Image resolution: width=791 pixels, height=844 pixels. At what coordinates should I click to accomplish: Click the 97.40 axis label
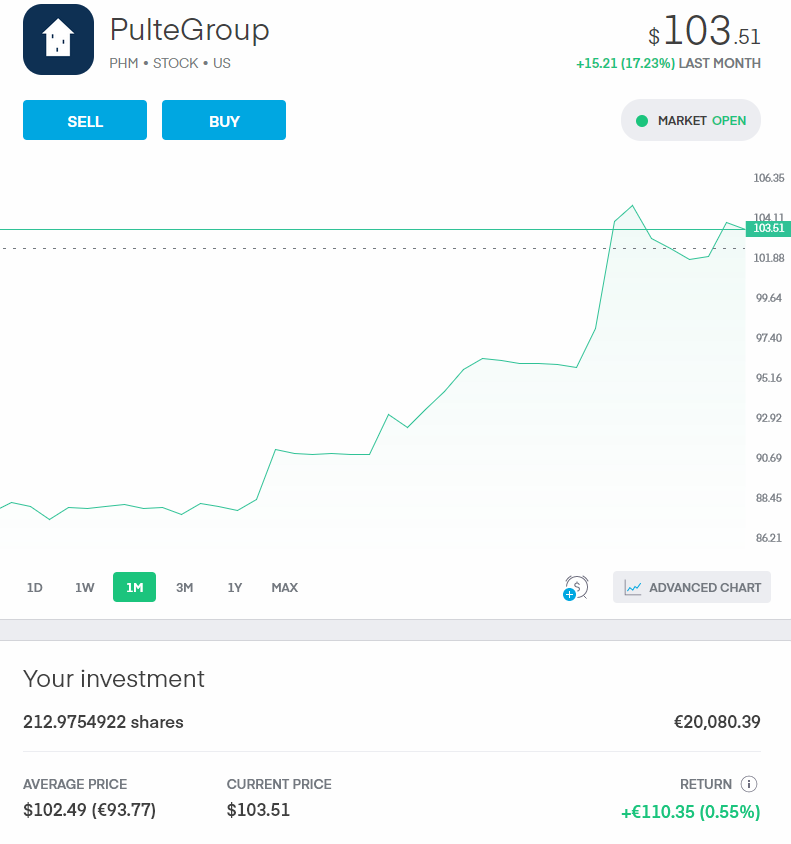(x=768, y=338)
